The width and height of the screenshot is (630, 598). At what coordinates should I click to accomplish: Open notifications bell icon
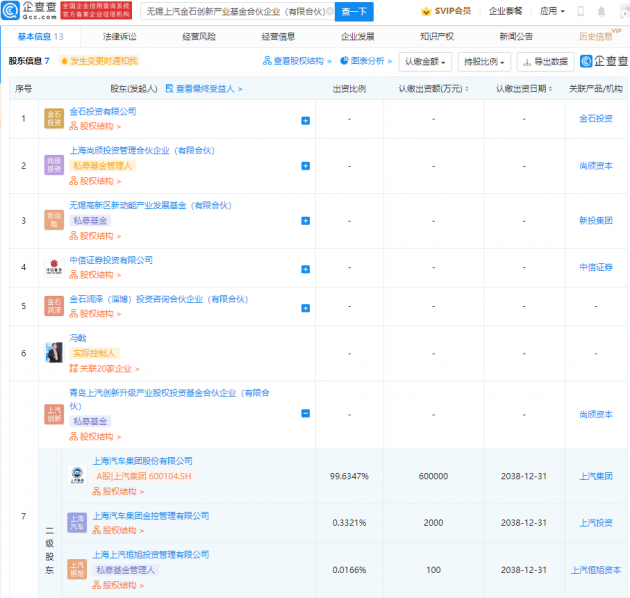coord(601,11)
